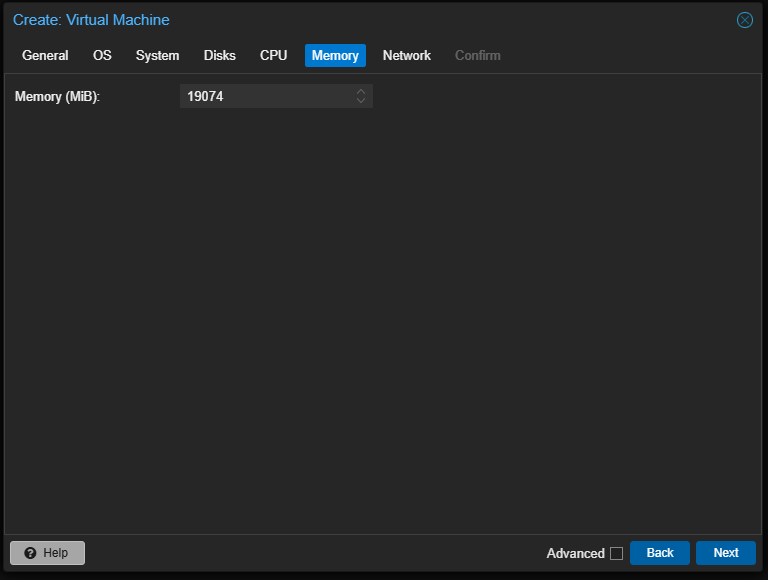Open the General tab
Screen dimensions: 768x580
45,55
